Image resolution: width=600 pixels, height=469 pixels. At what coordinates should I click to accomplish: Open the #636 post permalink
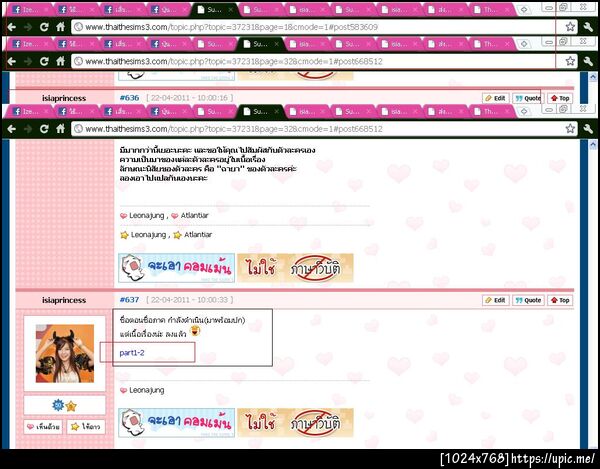click(x=129, y=98)
